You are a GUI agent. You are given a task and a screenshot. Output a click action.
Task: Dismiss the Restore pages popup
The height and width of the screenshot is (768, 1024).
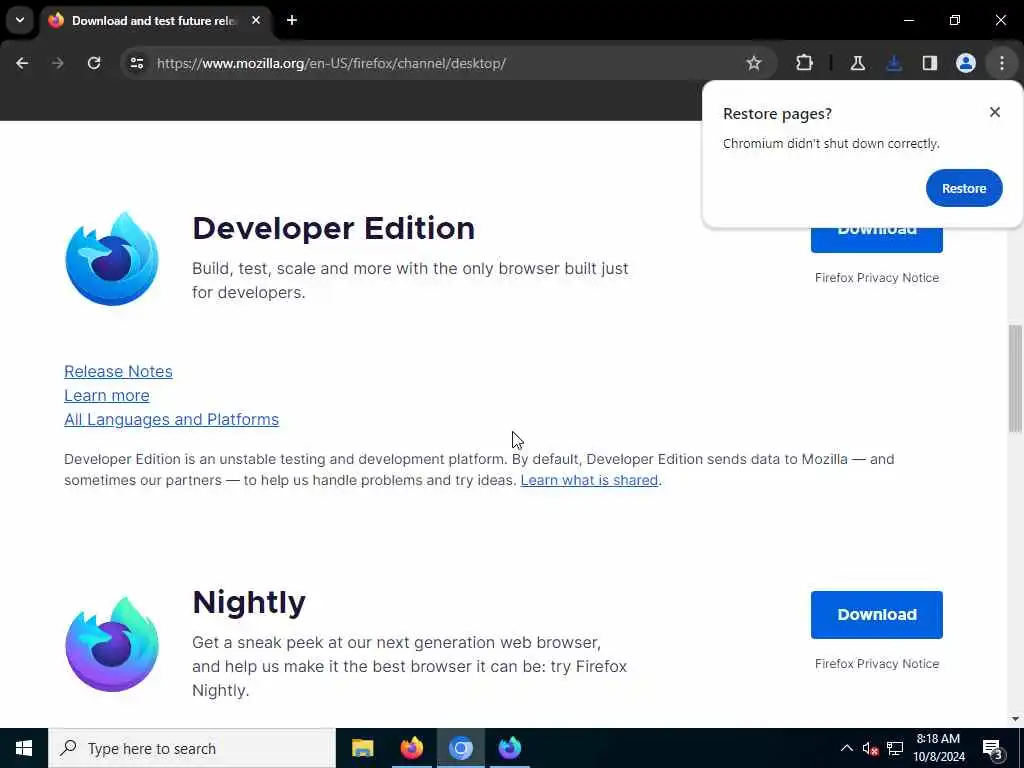point(995,112)
